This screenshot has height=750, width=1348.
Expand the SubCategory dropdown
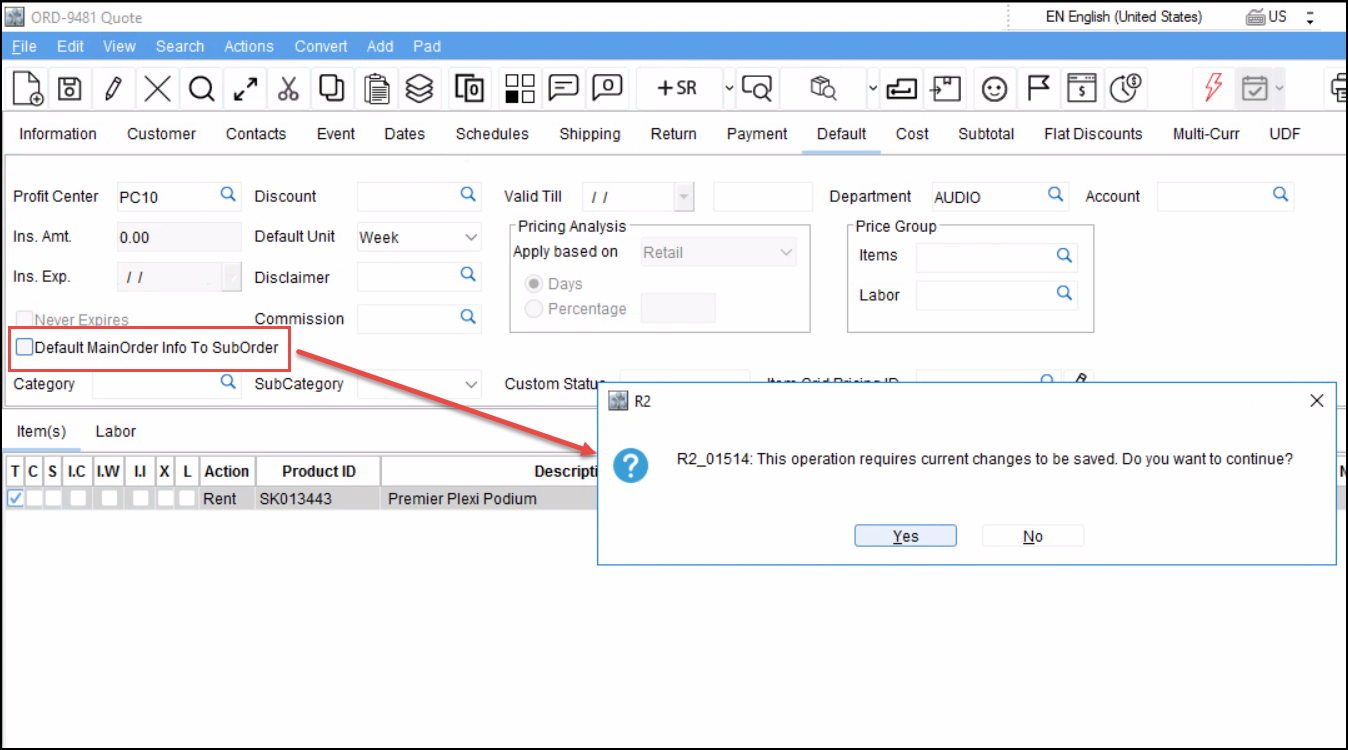point(471,385)
